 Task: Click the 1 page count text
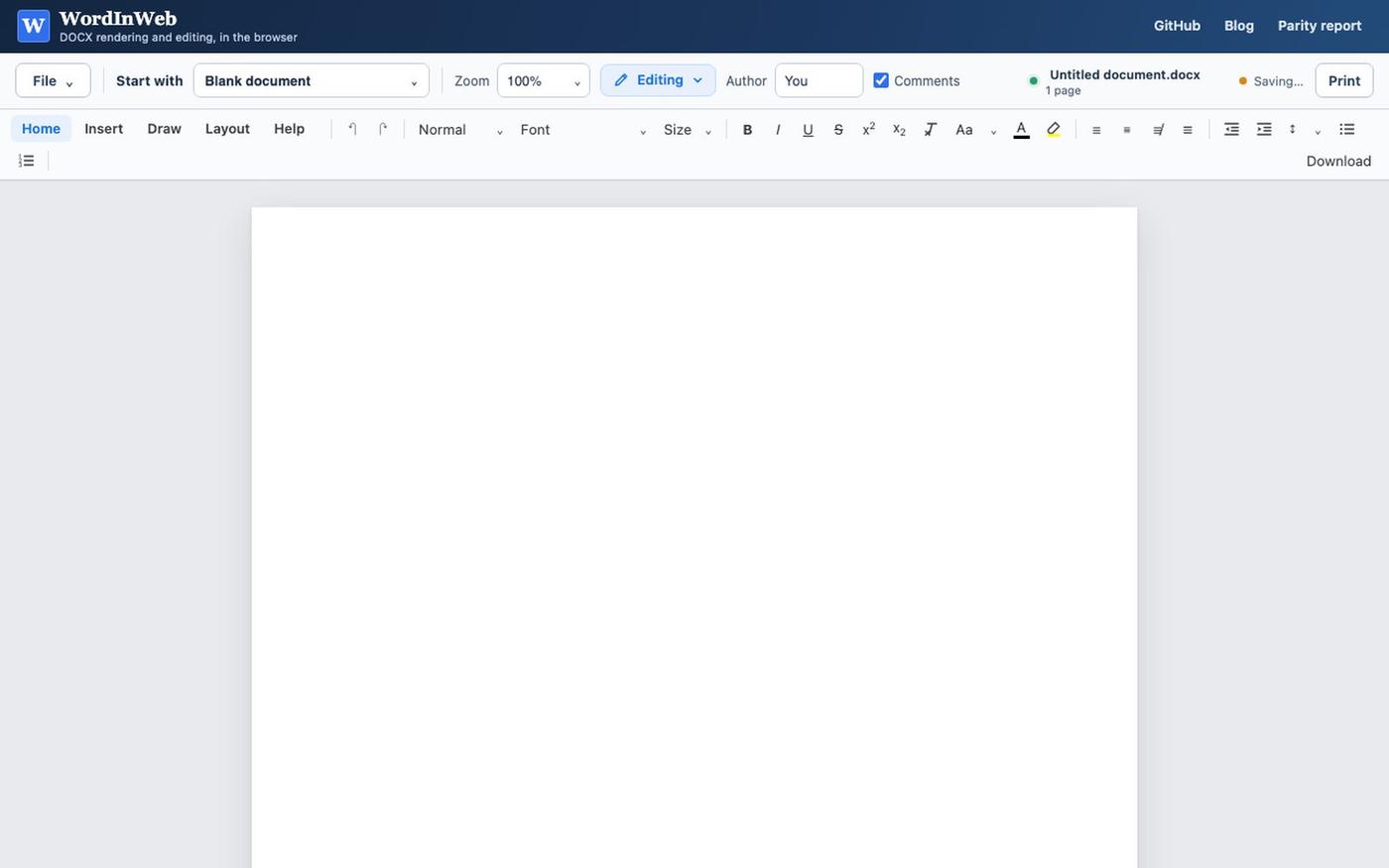click(1063, 90)
